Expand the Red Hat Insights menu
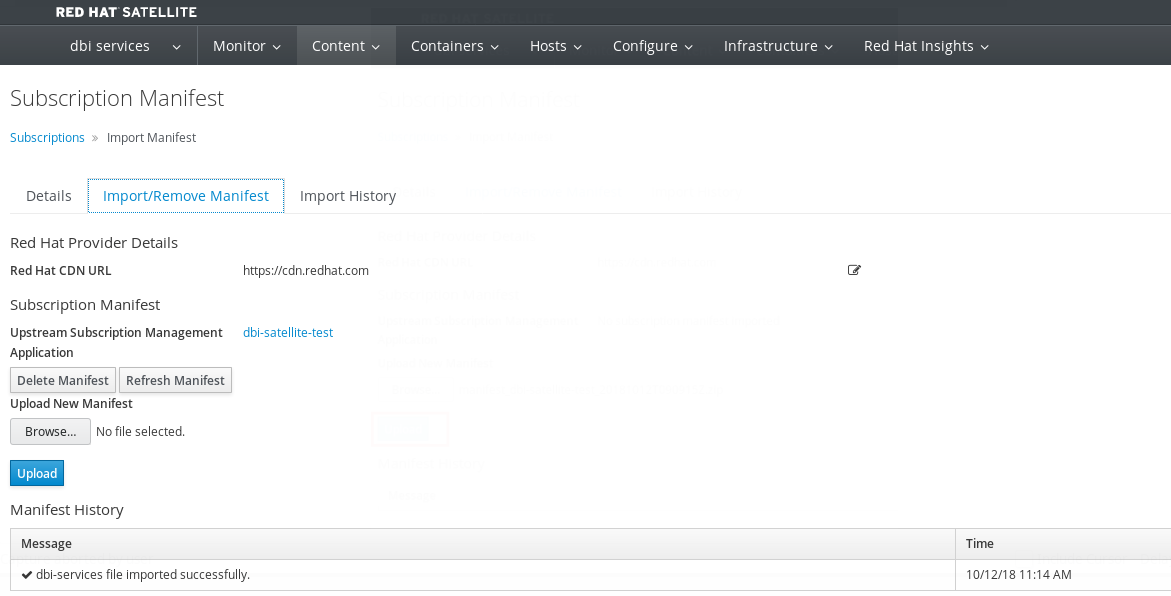 [926, 46]
